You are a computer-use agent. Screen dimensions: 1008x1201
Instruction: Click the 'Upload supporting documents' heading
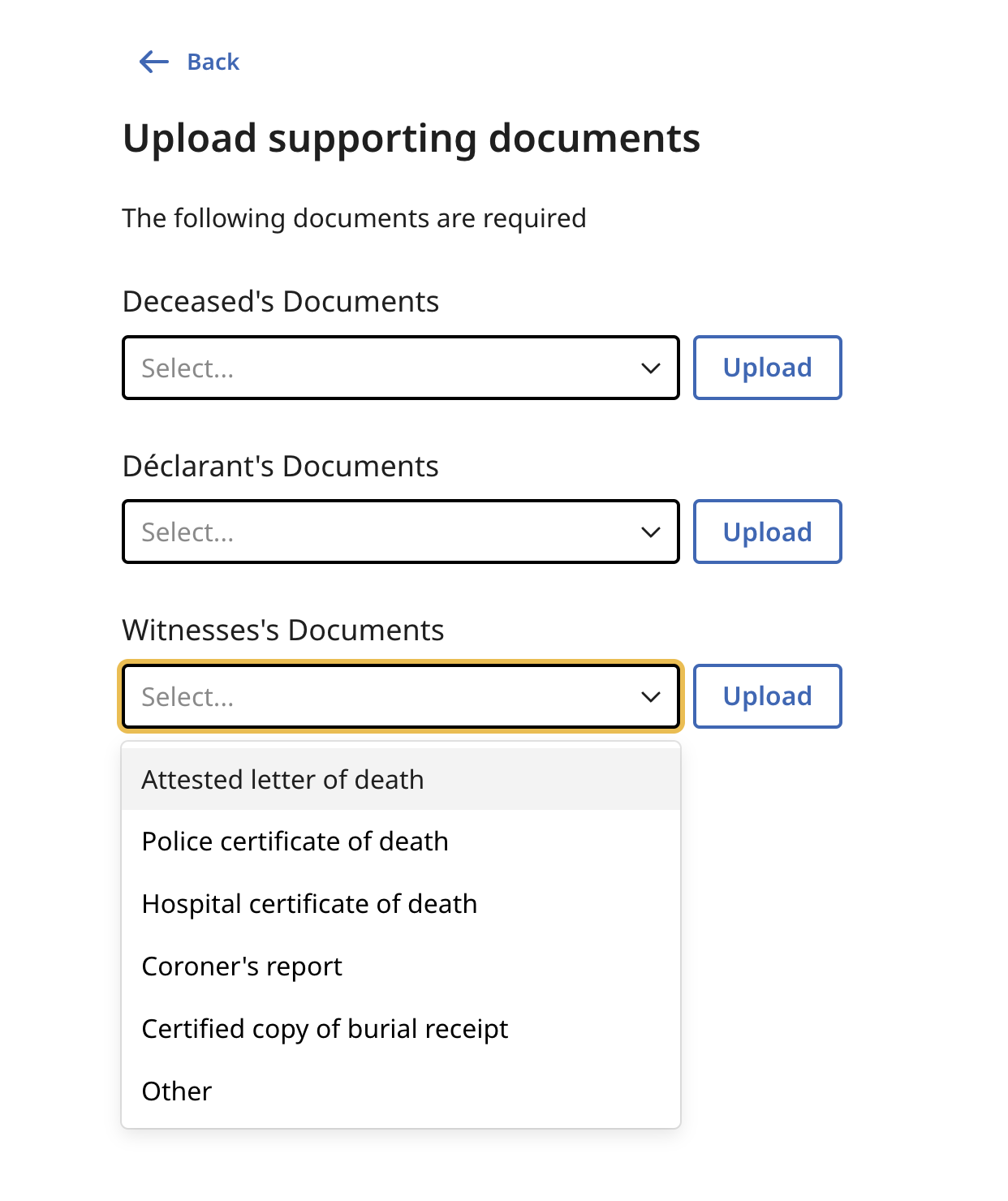click(411, 138)
